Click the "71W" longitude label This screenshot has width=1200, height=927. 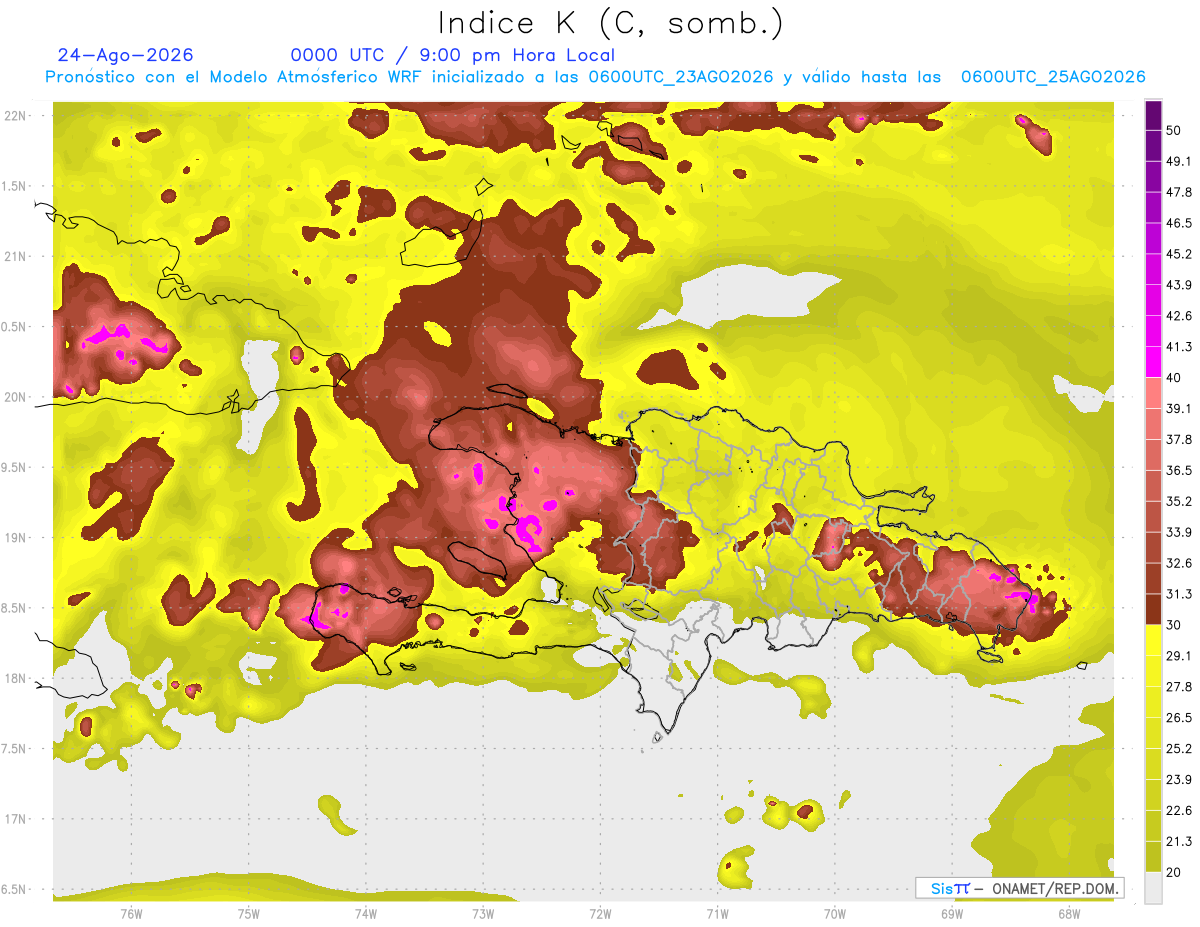(717, 914)
